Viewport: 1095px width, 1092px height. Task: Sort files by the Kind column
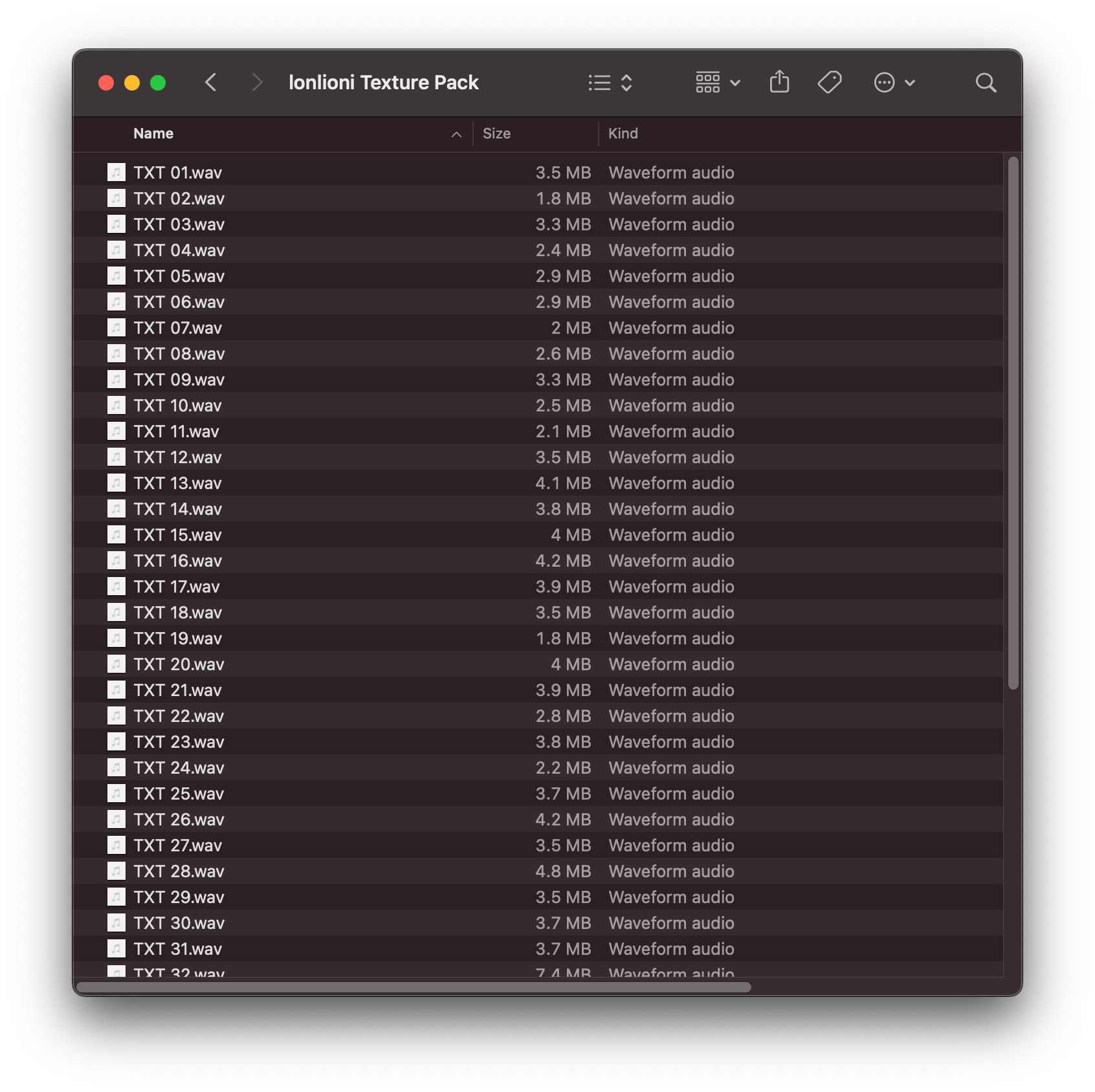[623, 134]
